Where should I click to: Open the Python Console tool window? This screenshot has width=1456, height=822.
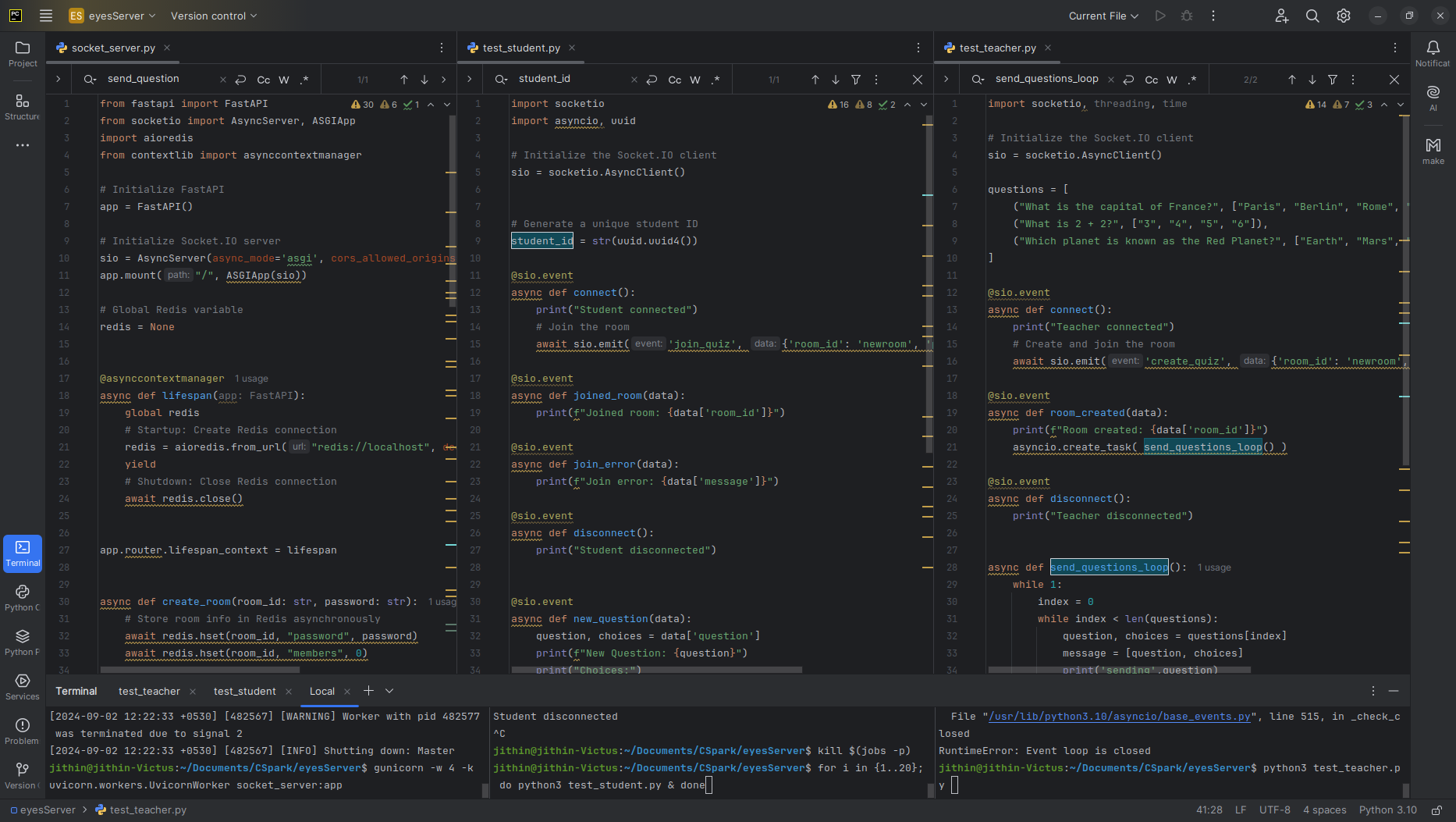click(23, 598)
